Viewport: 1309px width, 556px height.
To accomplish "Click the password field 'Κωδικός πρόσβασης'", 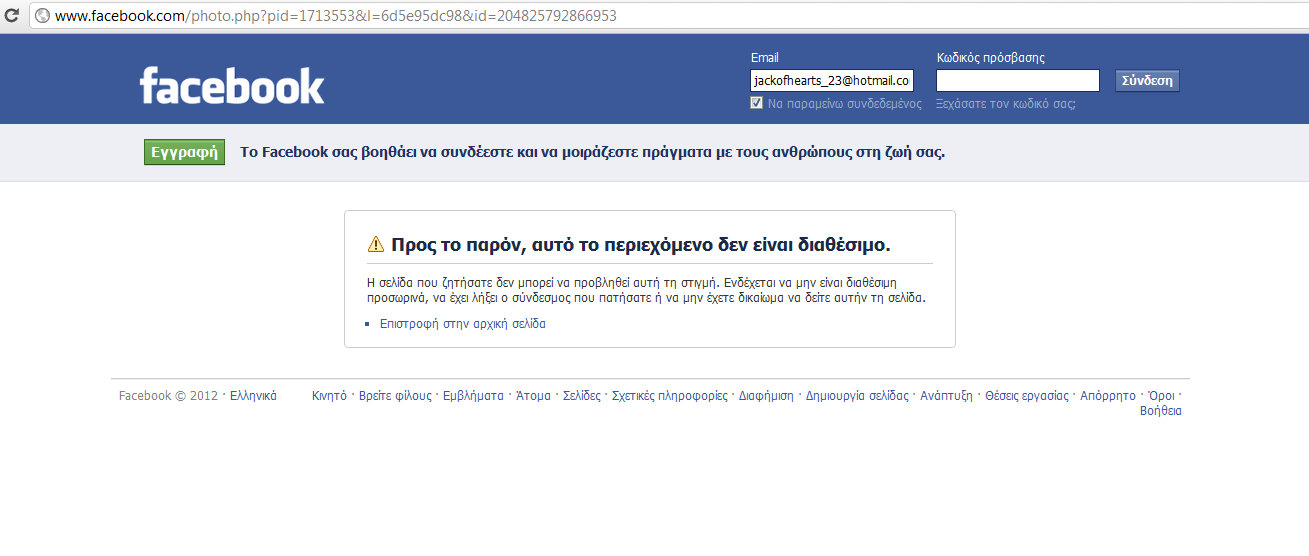I will (x=1017, y=81).
